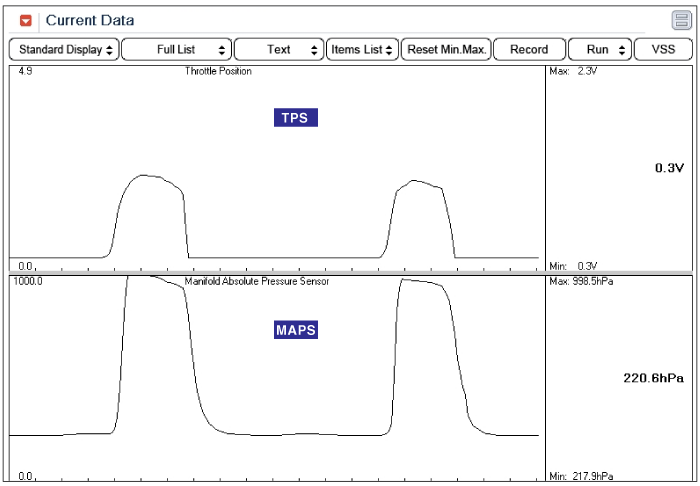Click the blue TPS label on the graph
Image resolution: width=700 pixels, height=486 pixels.
click(296, 118)
